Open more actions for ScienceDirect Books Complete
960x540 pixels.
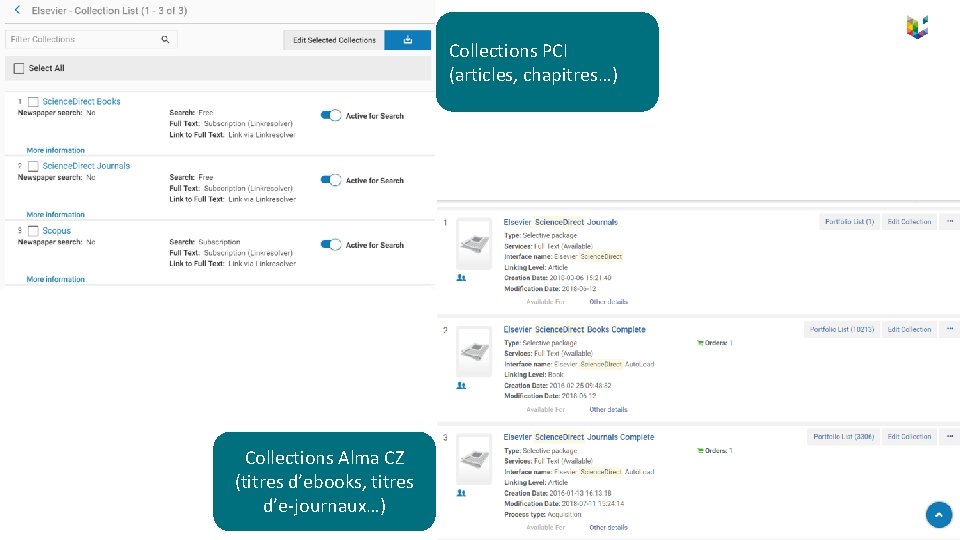[950, 329]
